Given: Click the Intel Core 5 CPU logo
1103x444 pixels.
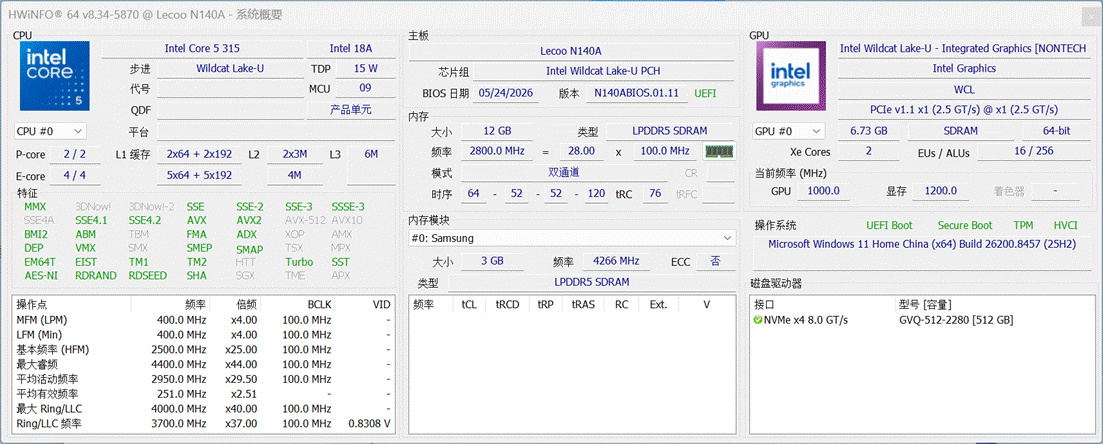Looking at the screenshot, I should click(55, 76).
